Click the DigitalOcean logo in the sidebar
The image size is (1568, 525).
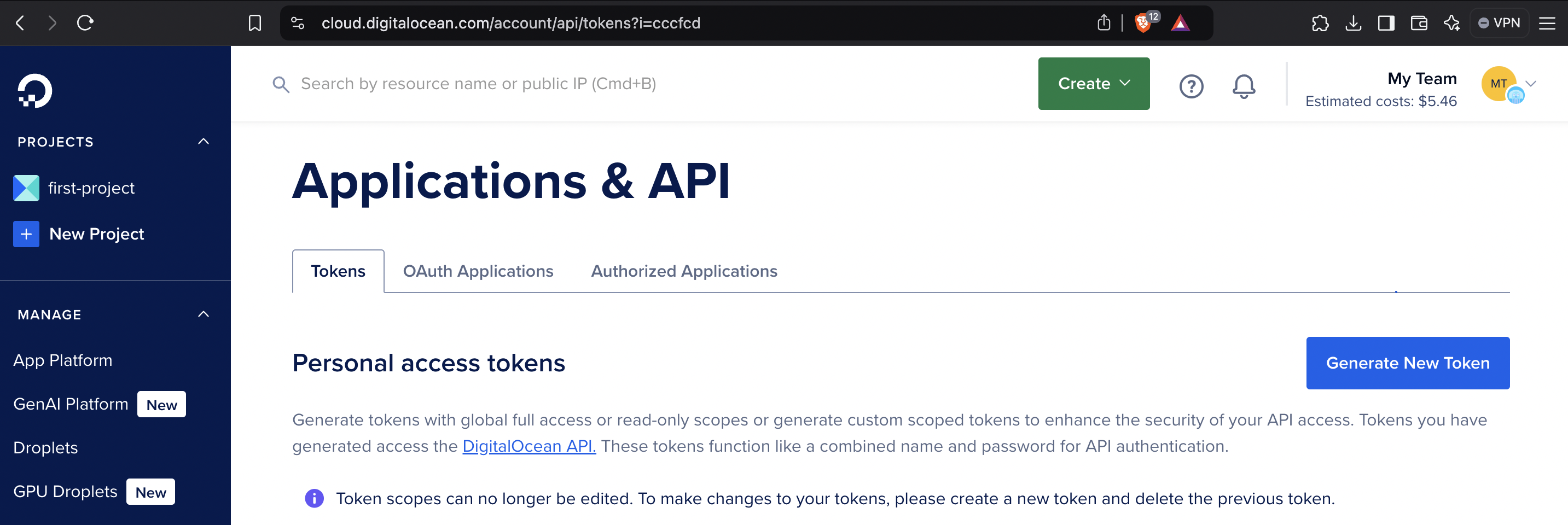(34, 91)
